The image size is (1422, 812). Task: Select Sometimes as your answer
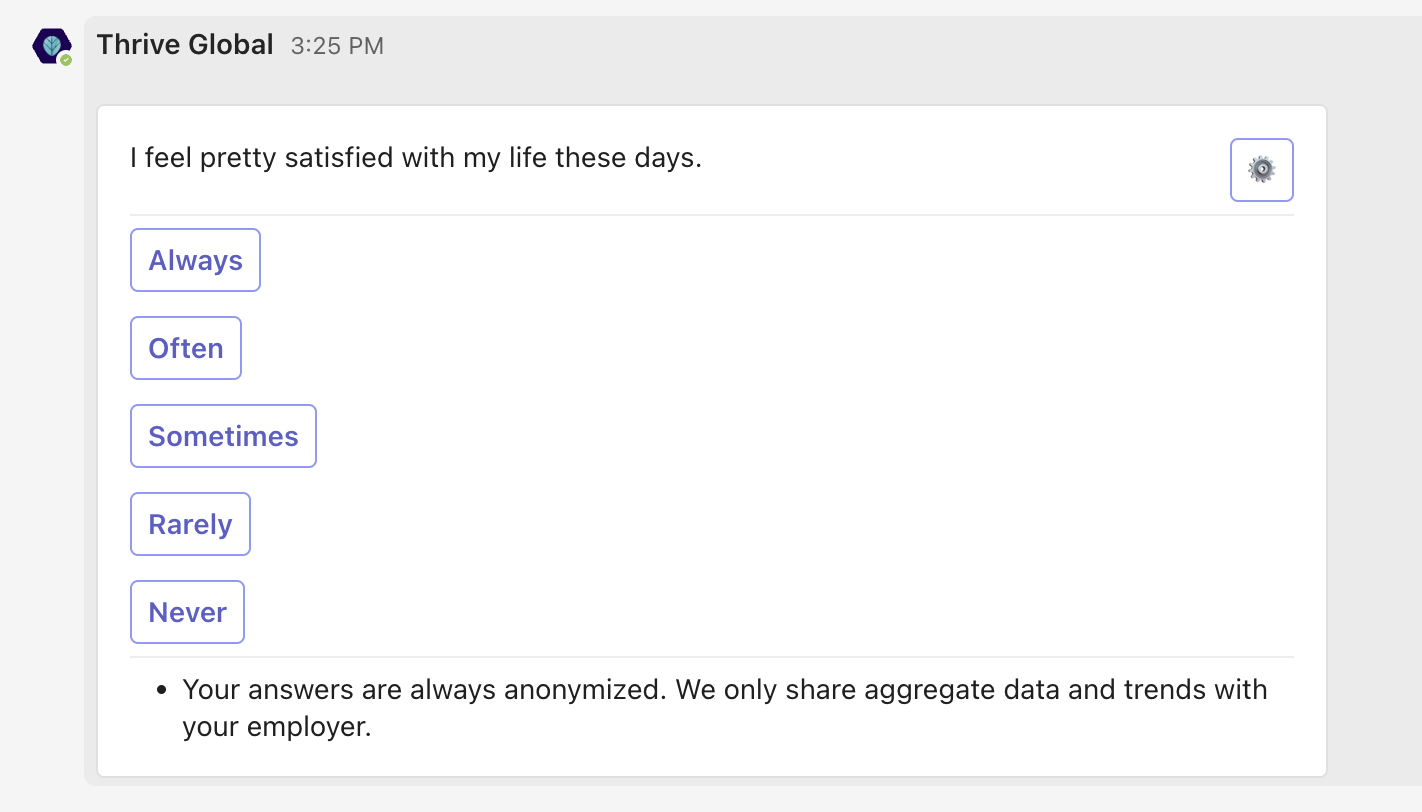point(223,436)
